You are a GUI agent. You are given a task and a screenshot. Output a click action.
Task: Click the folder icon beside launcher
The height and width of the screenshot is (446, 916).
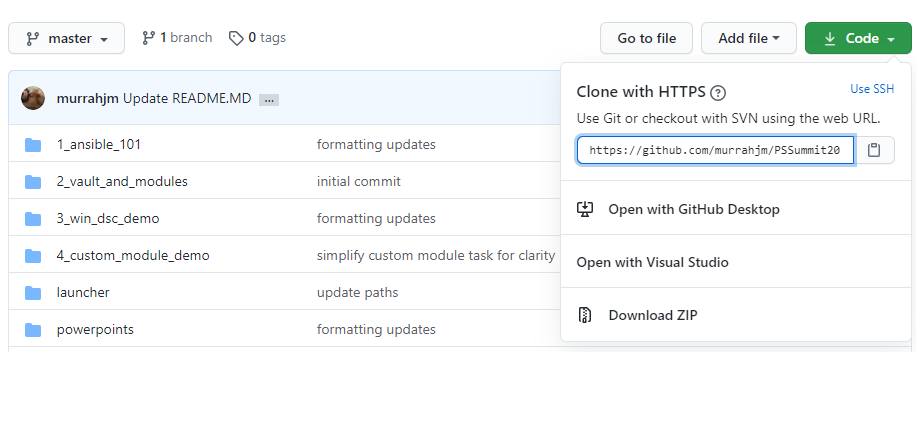pos(33,293)
